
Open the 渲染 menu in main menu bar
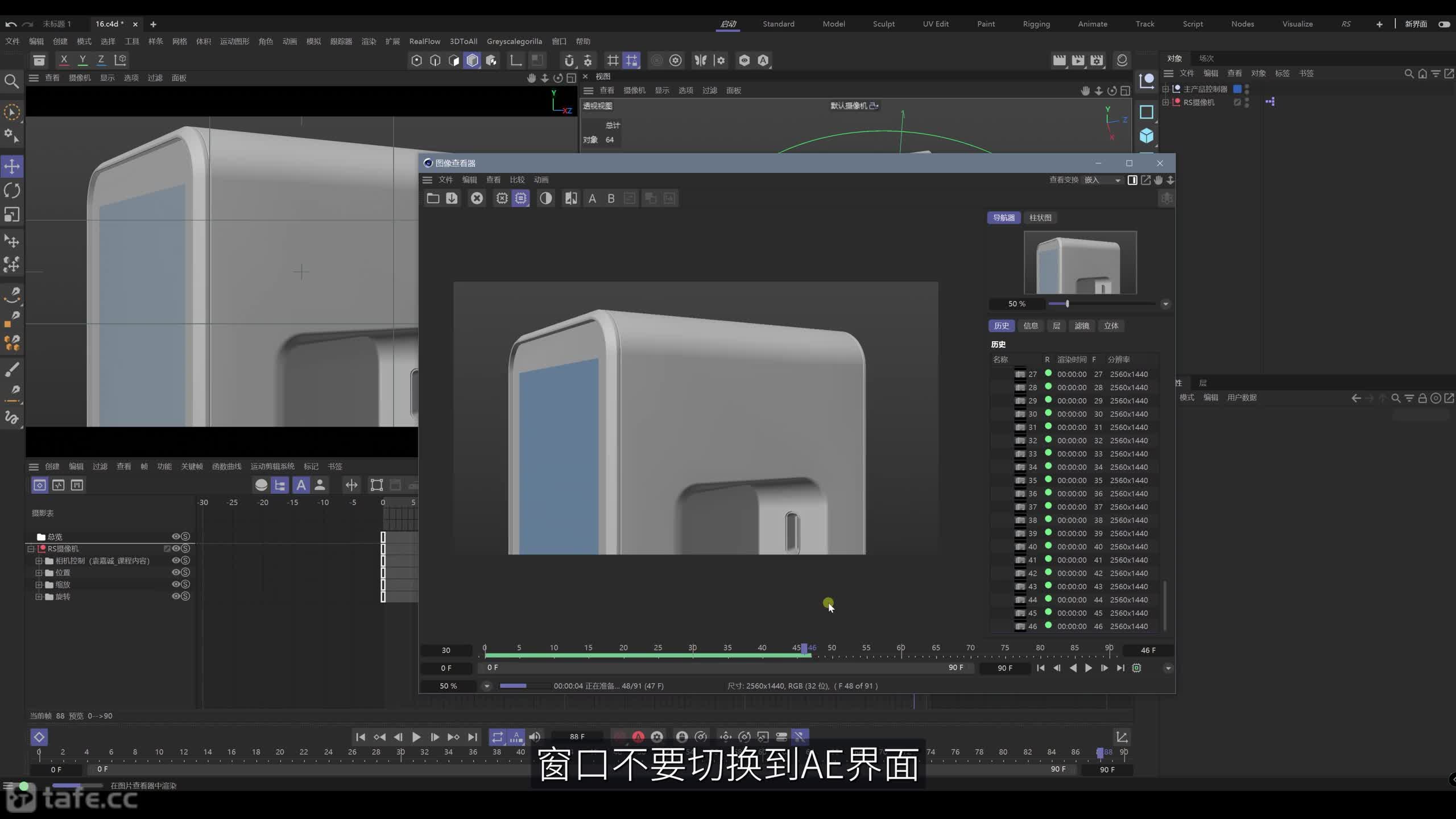[369, 41]
